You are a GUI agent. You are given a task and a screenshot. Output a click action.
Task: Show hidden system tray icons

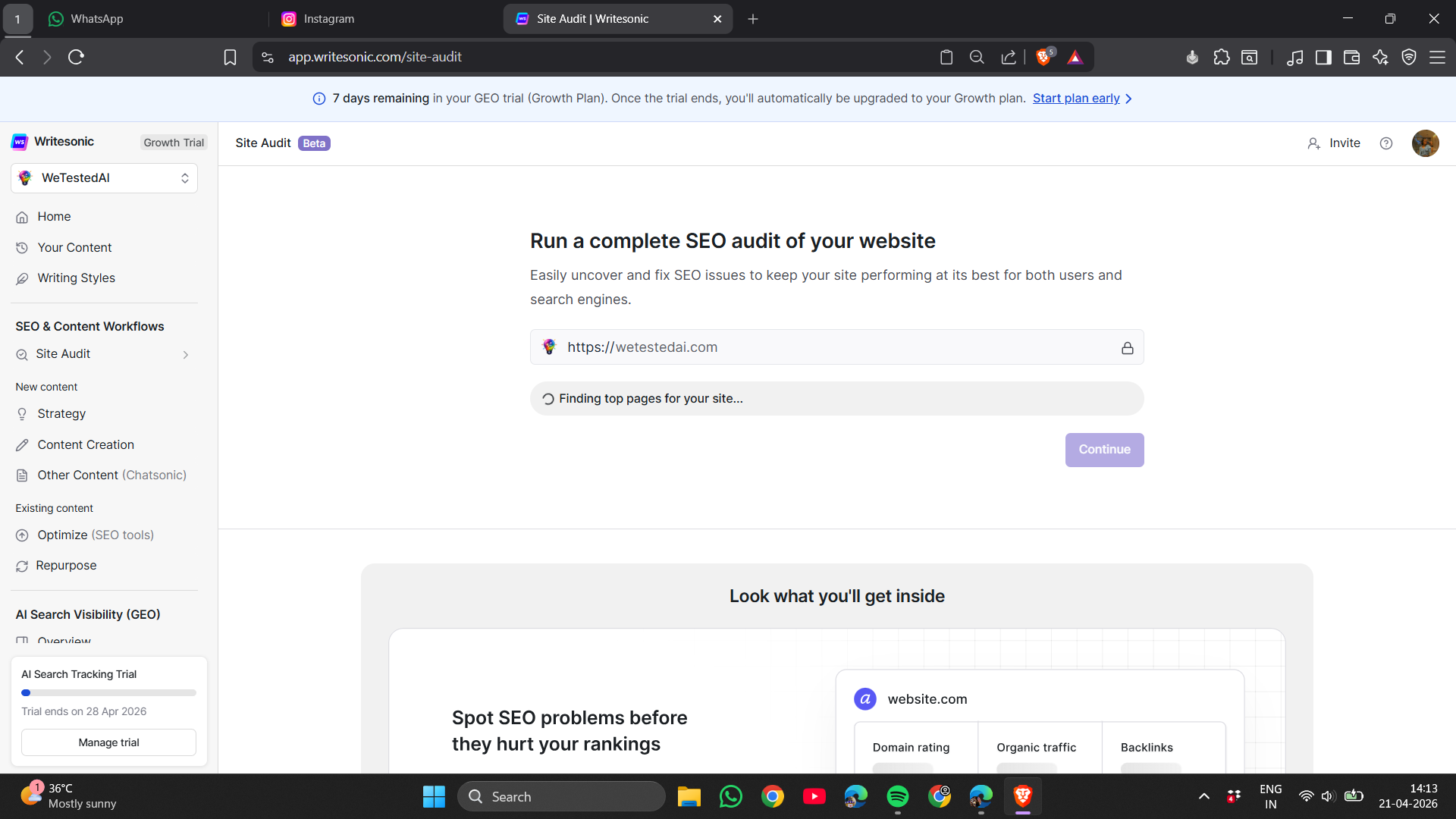tap(1203, 796)
